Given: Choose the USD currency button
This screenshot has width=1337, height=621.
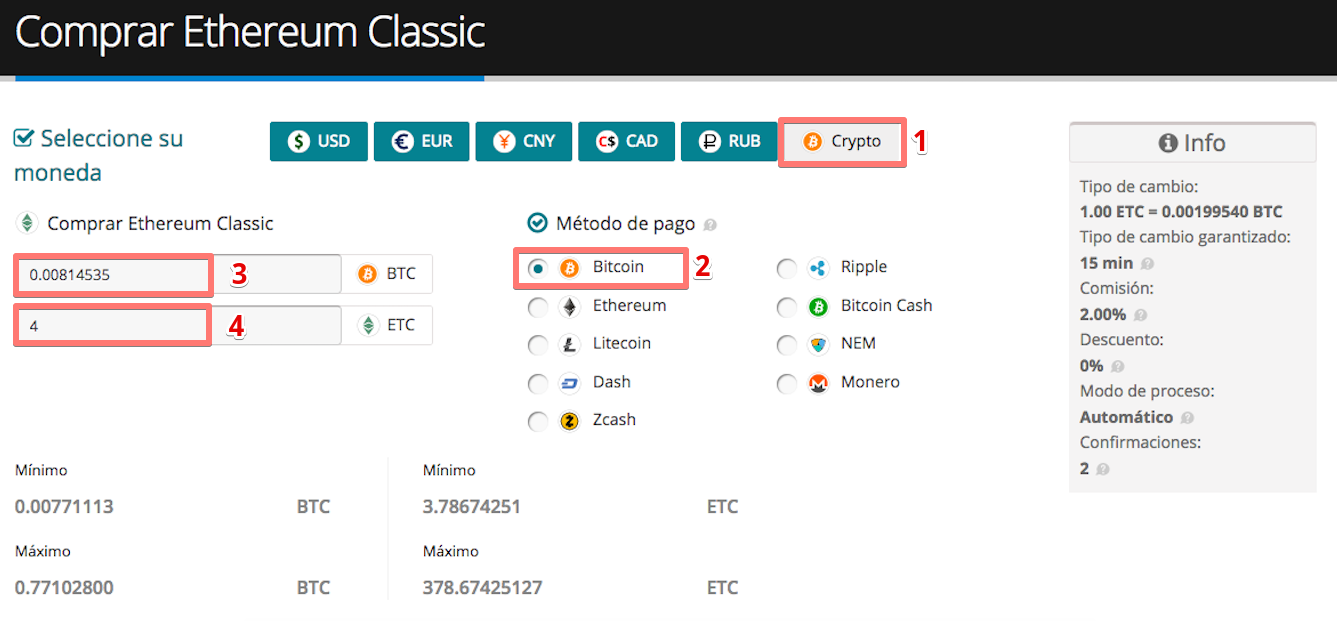Looking at the screenshot, I should pos(318,141).
